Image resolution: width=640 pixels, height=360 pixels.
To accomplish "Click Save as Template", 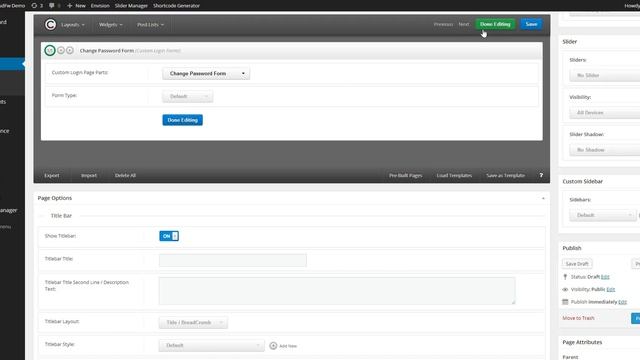I will tap(505, 176).
